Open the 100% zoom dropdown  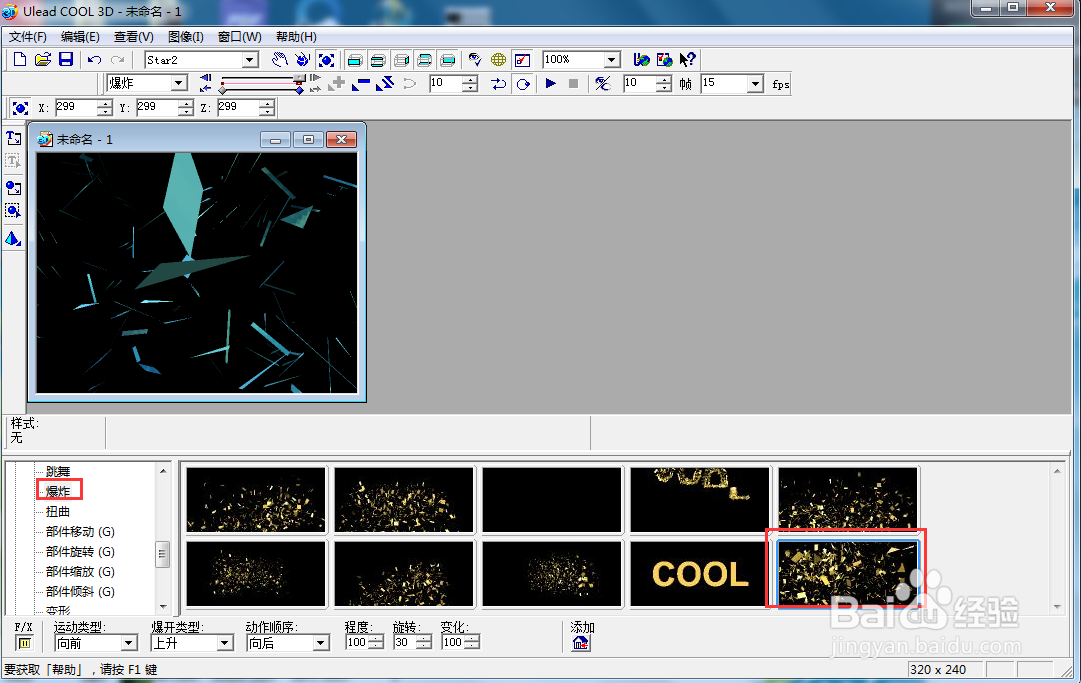[x=612, y=60]
